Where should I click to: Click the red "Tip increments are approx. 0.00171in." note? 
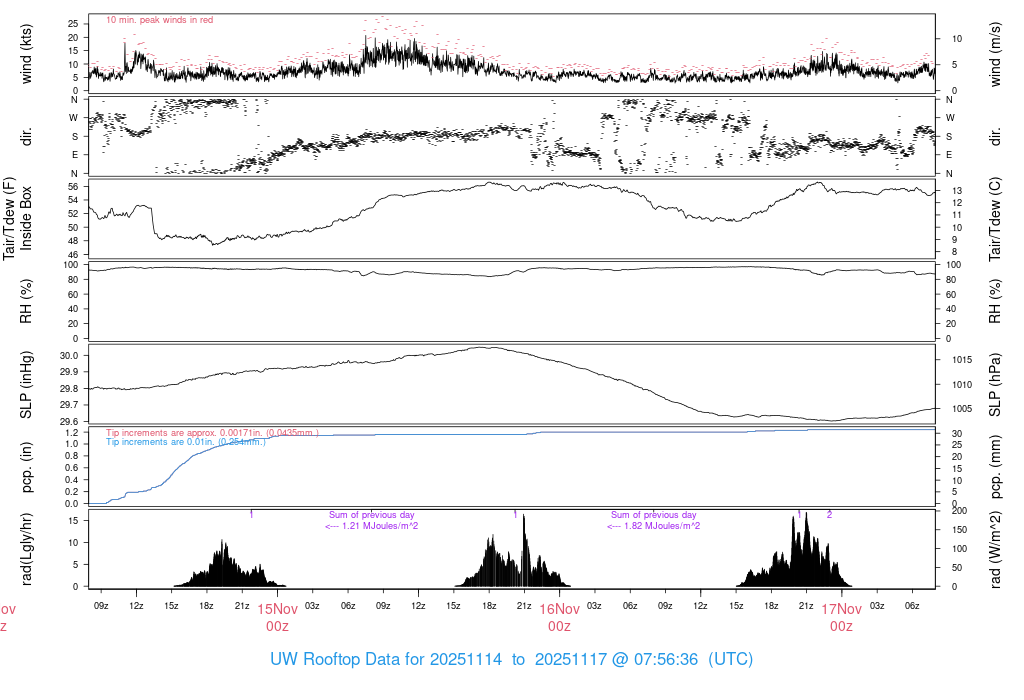212,433
